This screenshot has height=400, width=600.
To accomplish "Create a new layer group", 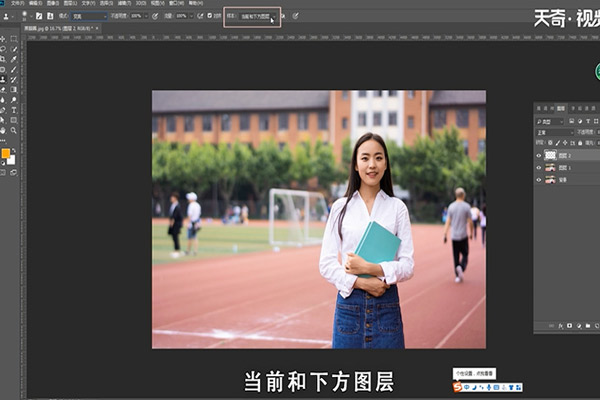I will (x=588, y=326).
